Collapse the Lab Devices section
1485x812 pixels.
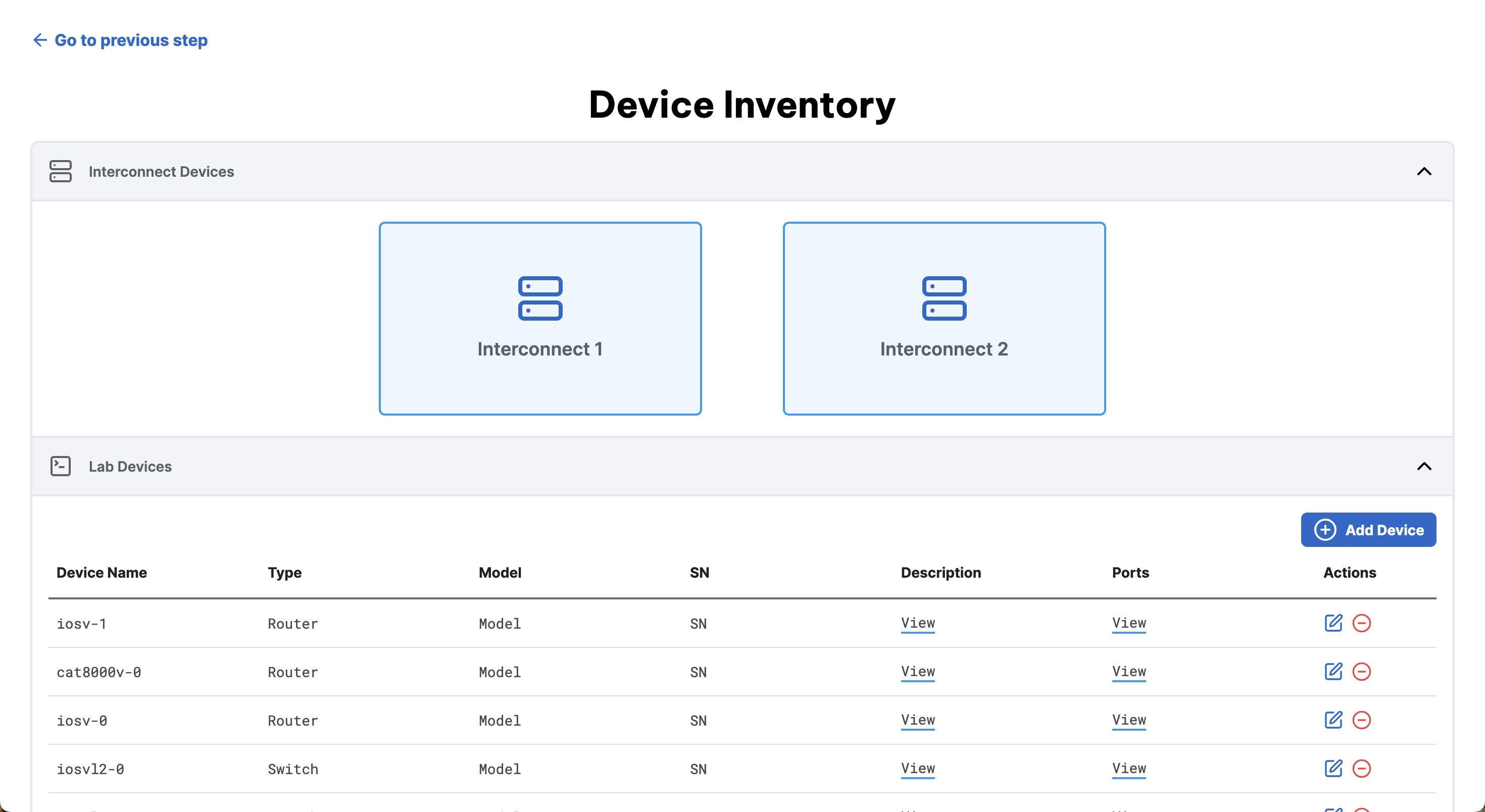1424,466
